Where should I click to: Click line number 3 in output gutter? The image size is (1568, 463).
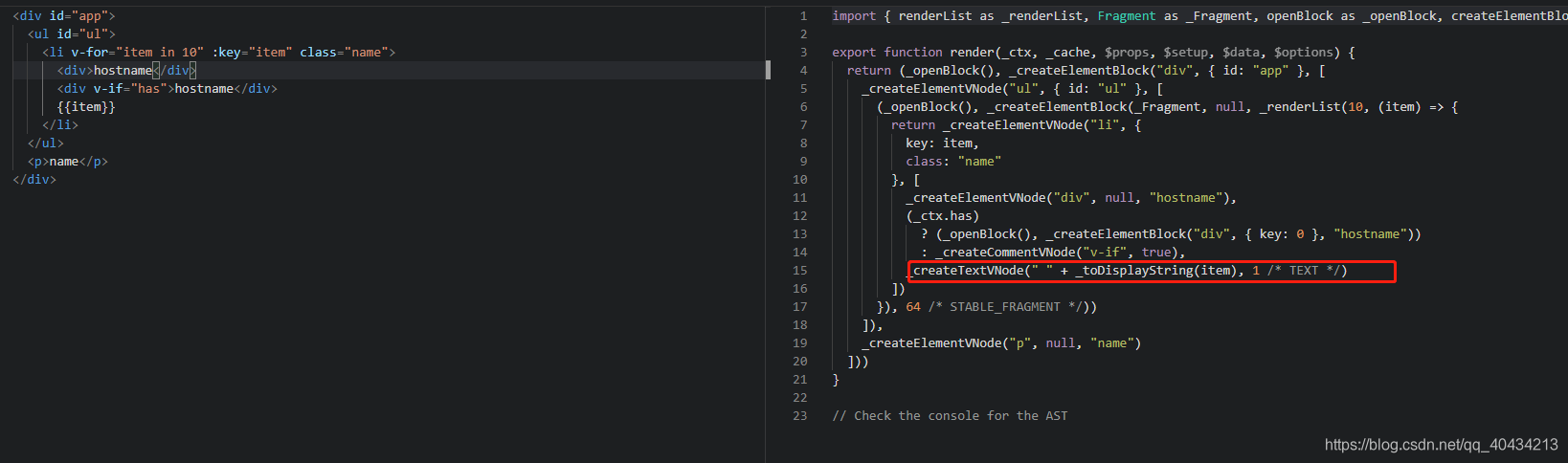pos(803,52)
